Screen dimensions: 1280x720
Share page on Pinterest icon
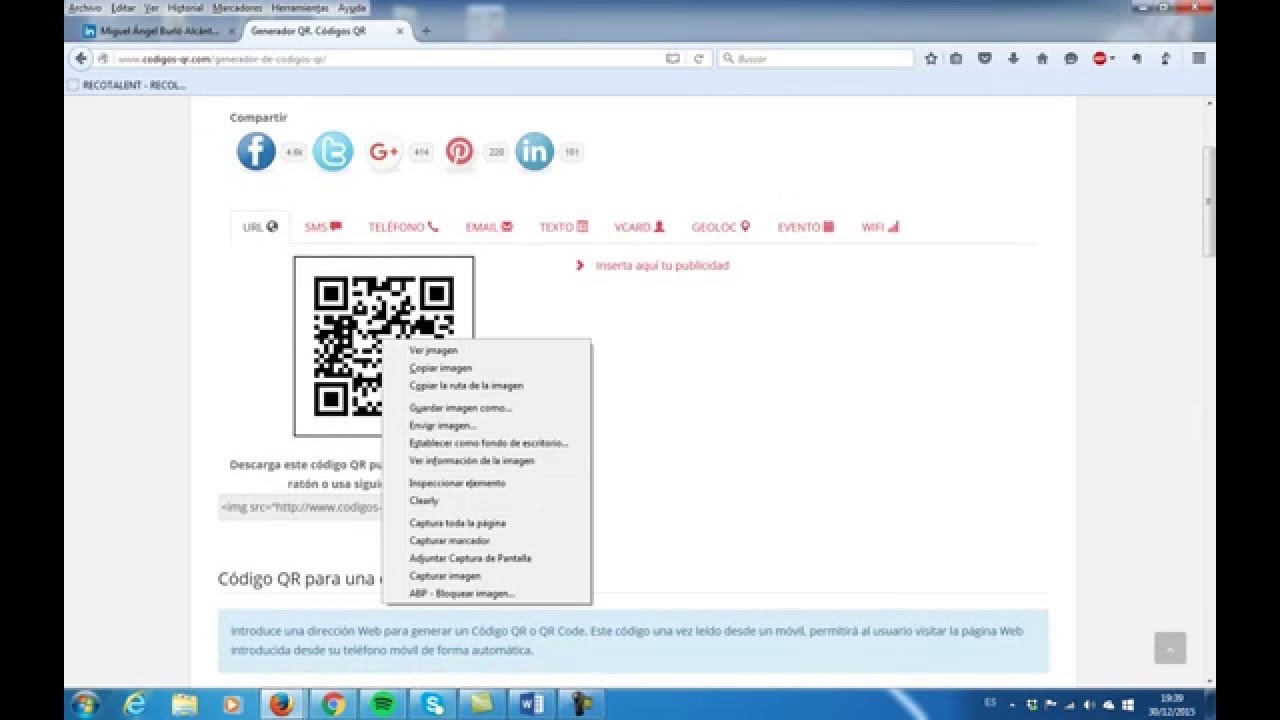(x=460, y=152)
